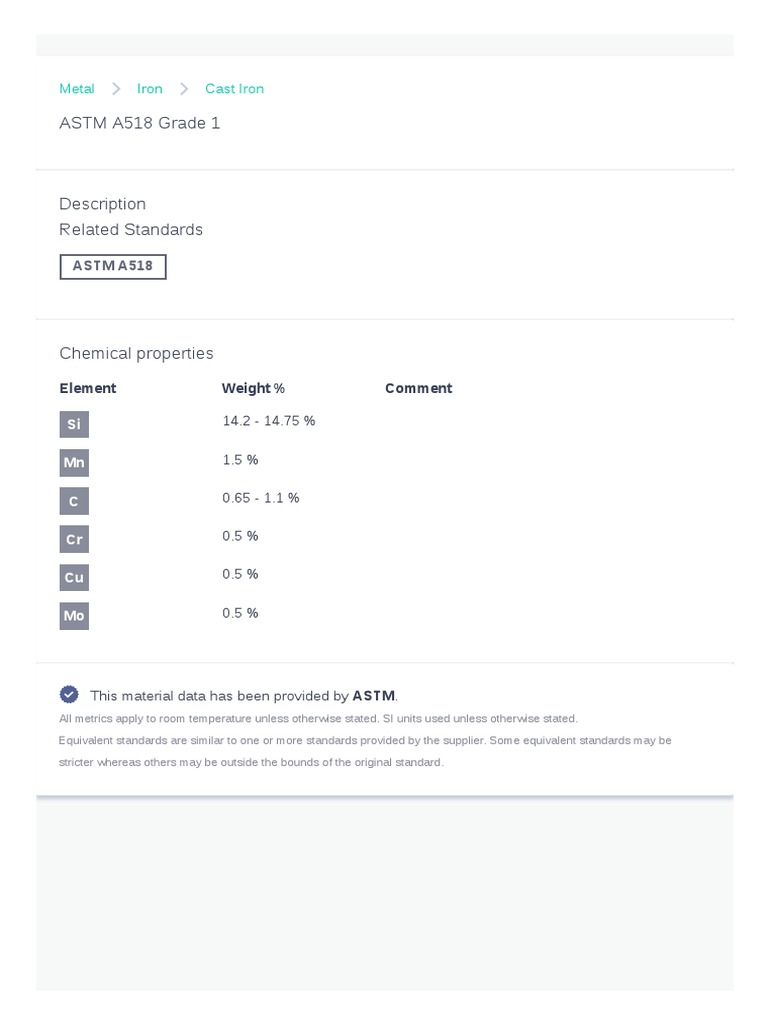Click the Mn element badge
The width and height of the screenshot is (768, 1024).
click(74, 463)
